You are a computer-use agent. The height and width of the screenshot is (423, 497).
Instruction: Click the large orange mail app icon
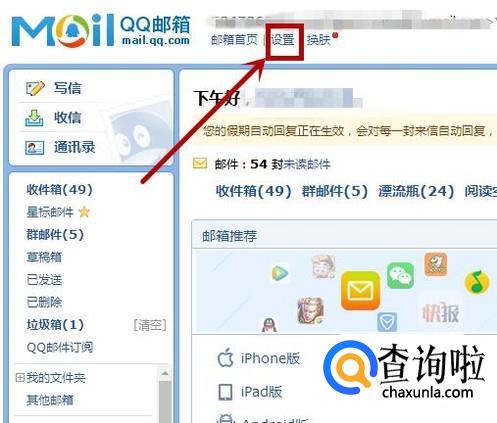click(x=360, y=290)
